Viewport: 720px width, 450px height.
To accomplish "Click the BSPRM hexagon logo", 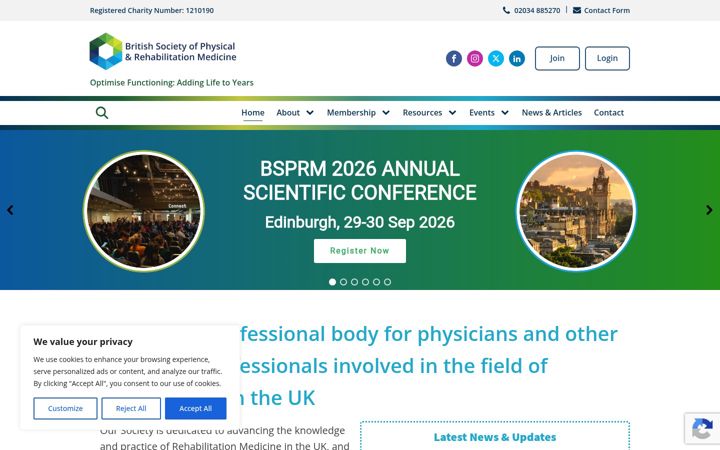I will click(106, 51).
